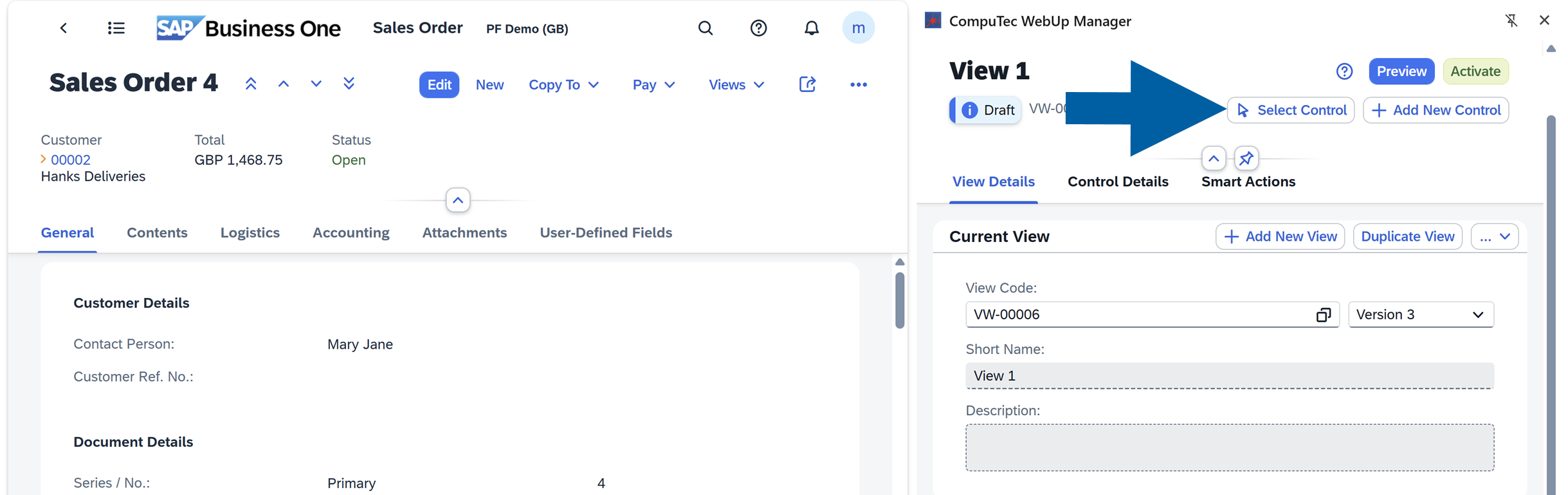
Task: Open search with the magnifier icon
Action: (706, 28)
